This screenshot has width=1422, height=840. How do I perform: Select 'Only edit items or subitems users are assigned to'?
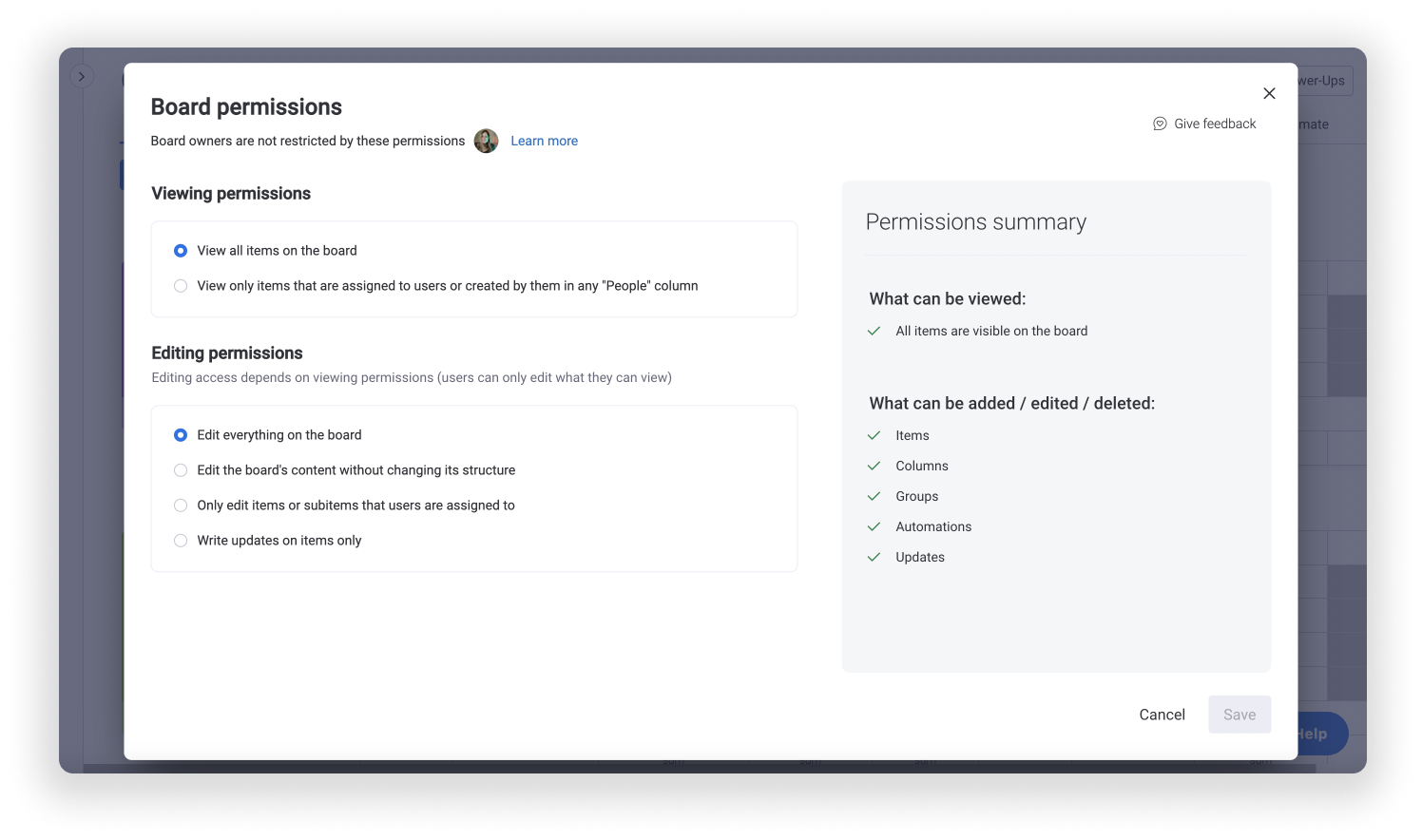point(181,505)
